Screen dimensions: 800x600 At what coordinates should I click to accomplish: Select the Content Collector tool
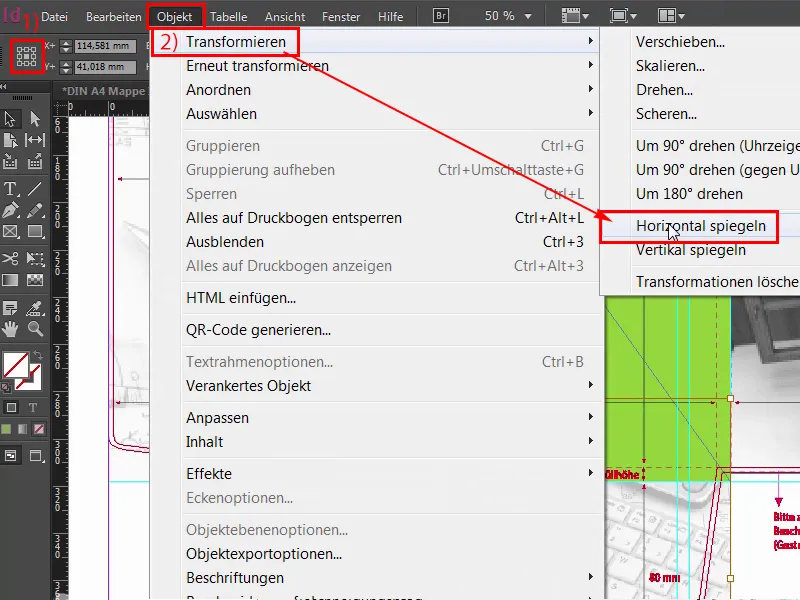point(10,161)
